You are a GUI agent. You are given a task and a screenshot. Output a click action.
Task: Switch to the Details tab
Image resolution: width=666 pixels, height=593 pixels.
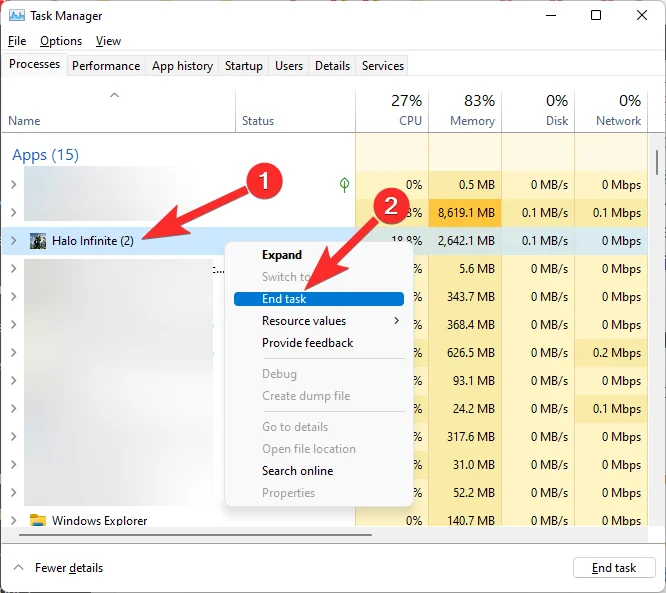point(333,66)
